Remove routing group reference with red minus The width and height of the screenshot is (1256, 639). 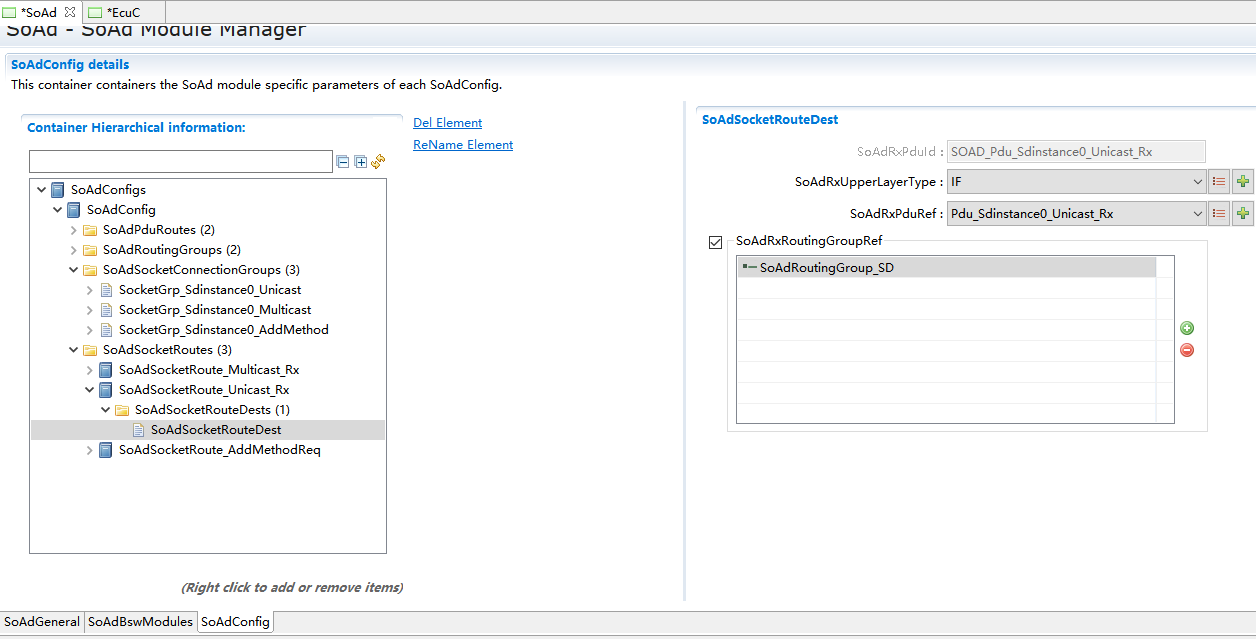coord(1187,350)
